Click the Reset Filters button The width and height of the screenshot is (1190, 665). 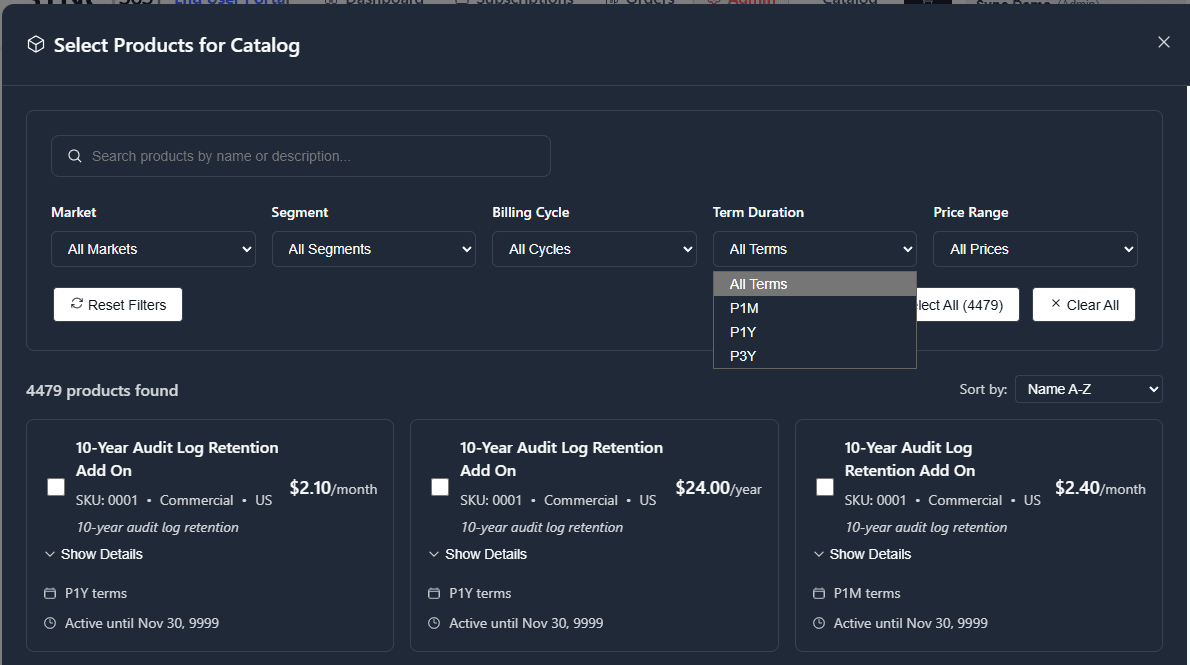[118, 304]
